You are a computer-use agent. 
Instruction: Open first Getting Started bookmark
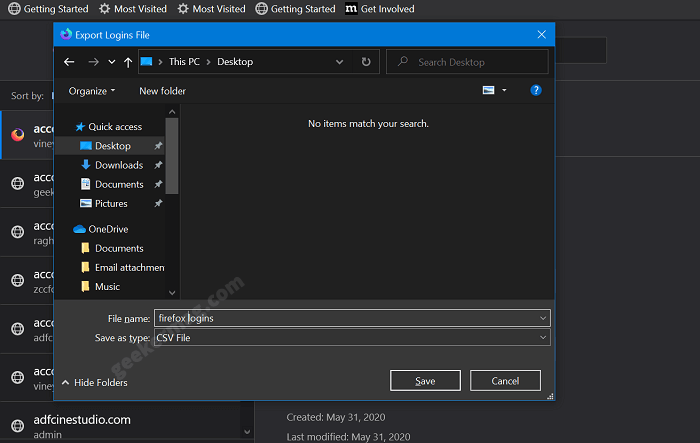[48, 9]
